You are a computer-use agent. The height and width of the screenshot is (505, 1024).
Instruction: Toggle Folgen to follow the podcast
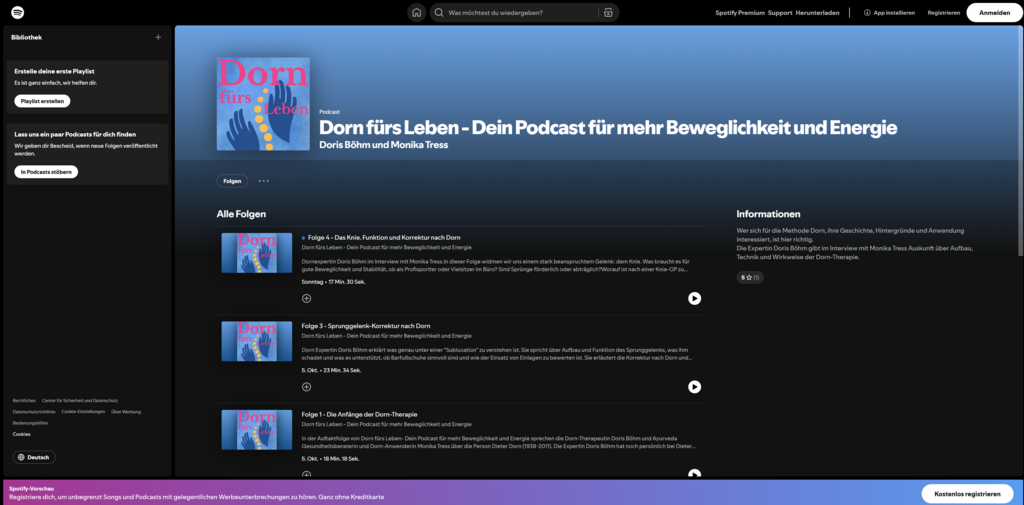coord(232,181)
